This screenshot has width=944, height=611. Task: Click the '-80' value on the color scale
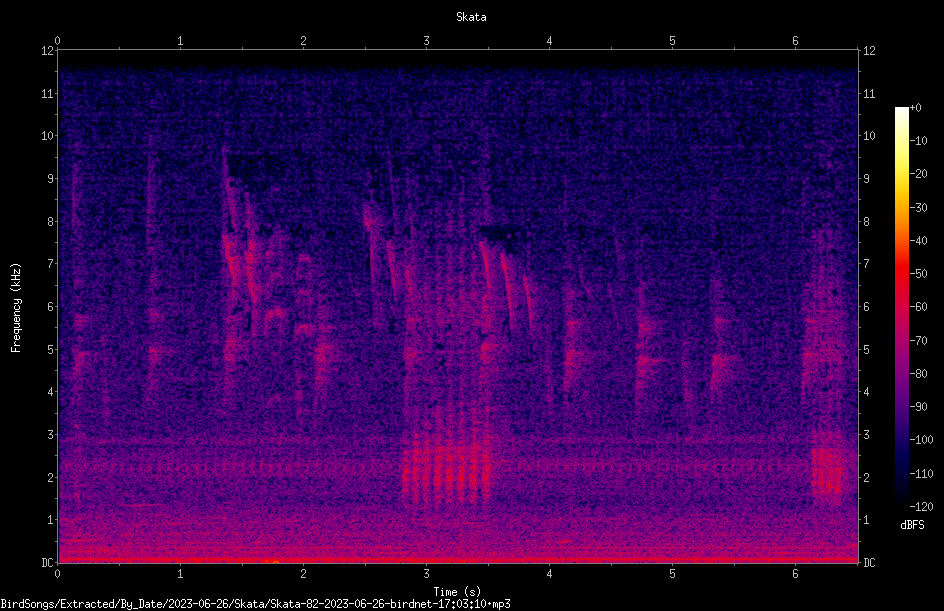tap(919, 374)
